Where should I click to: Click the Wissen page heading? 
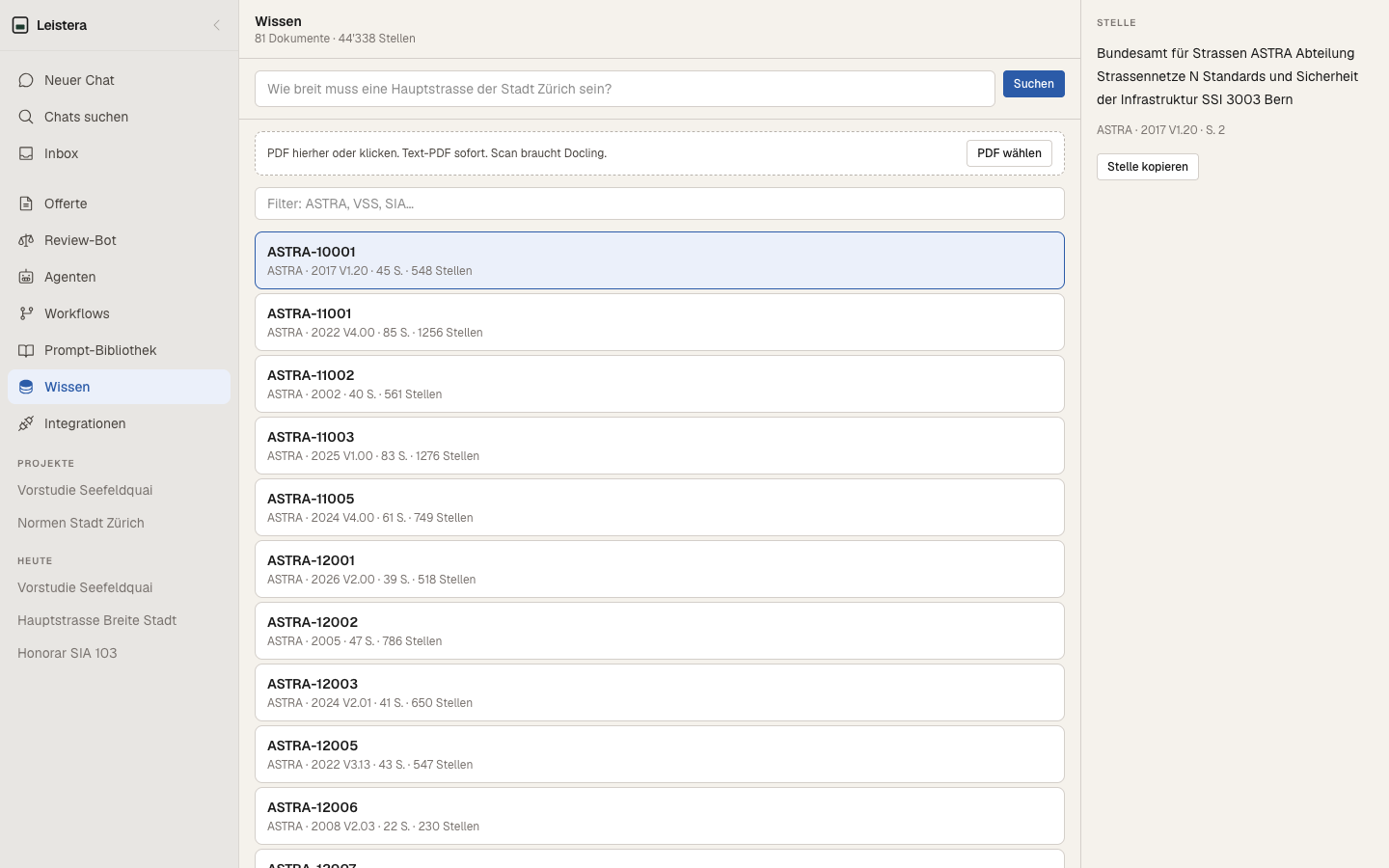278,21
